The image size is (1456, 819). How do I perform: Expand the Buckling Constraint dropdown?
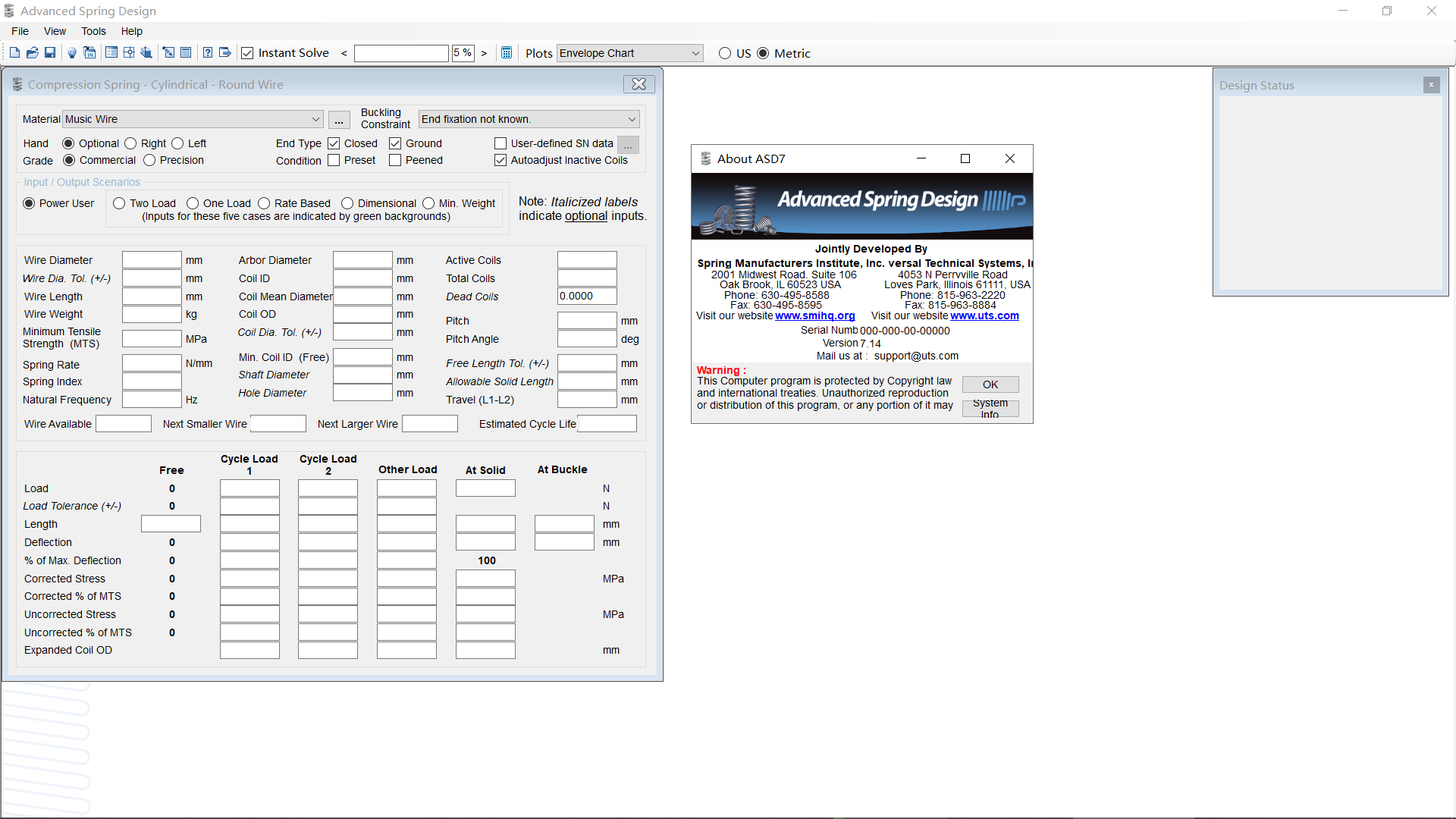(632, 119)
